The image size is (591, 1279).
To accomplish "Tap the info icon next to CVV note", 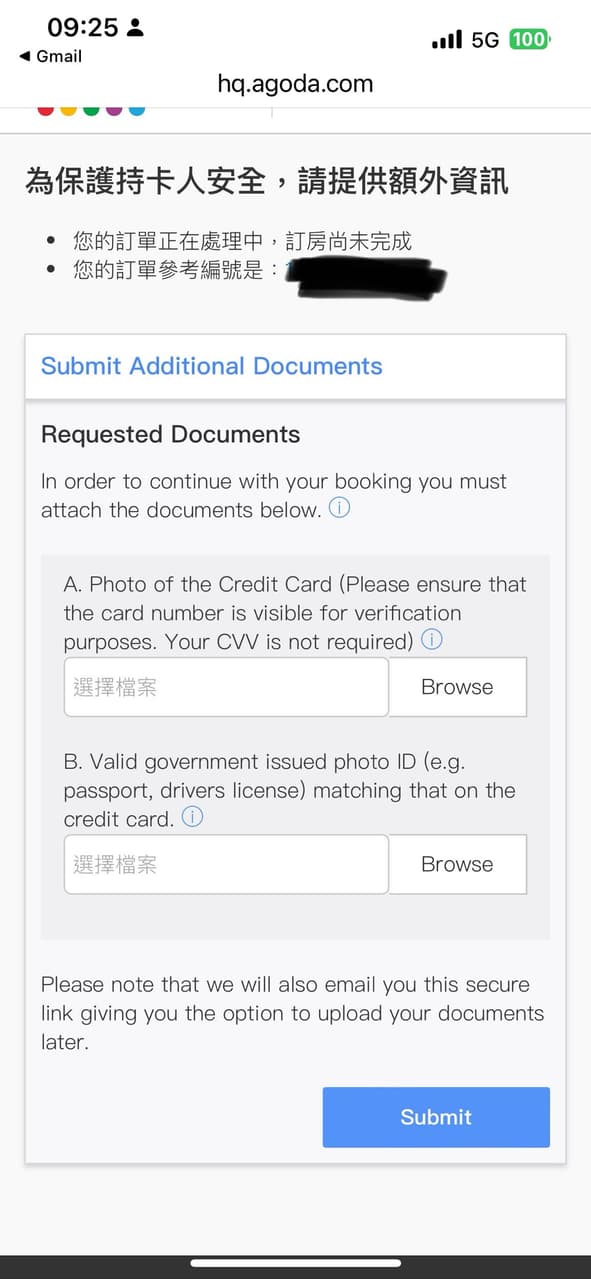I will (x=432, y=640).
